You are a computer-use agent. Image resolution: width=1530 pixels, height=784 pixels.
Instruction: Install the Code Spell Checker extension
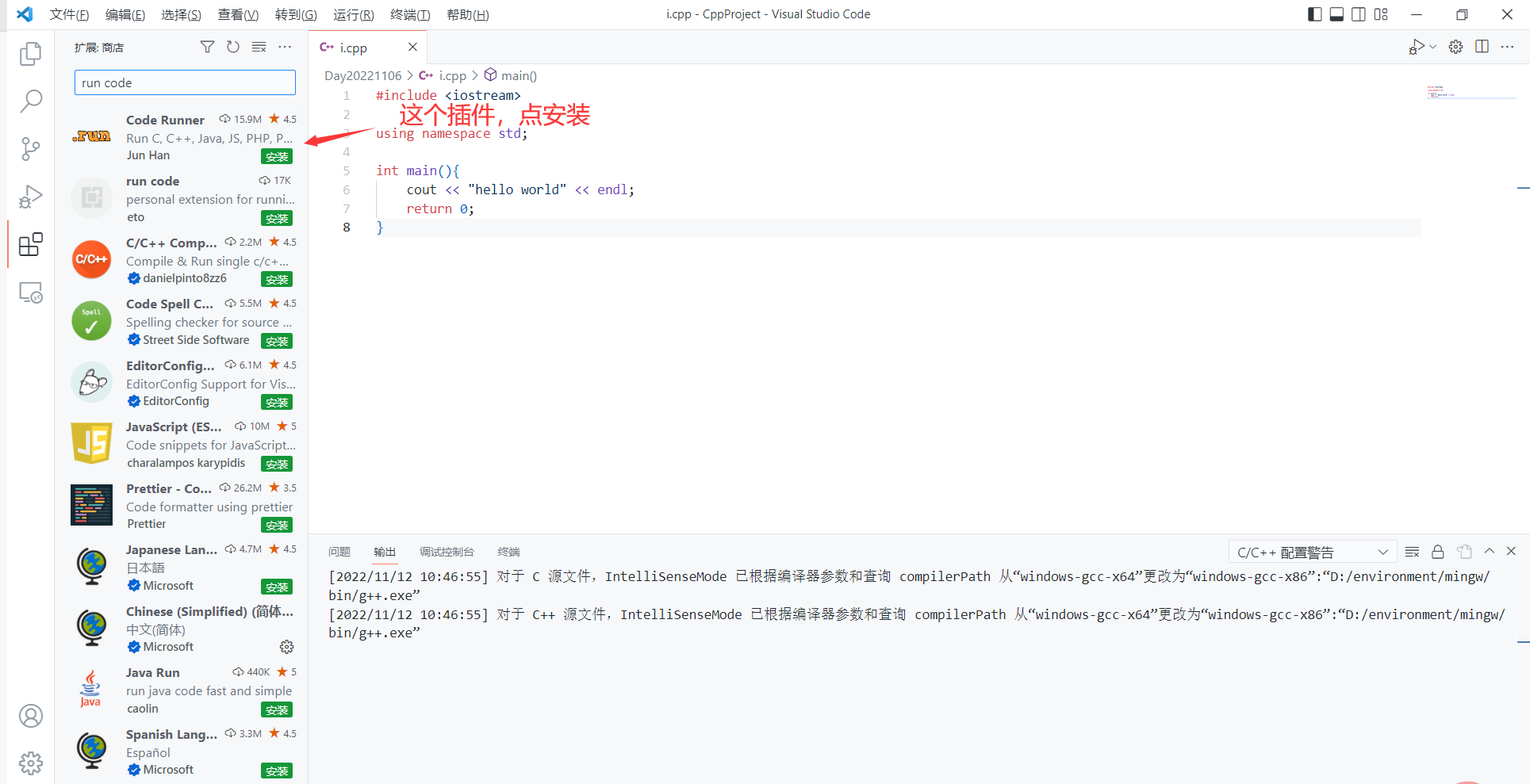click(277, 341)
